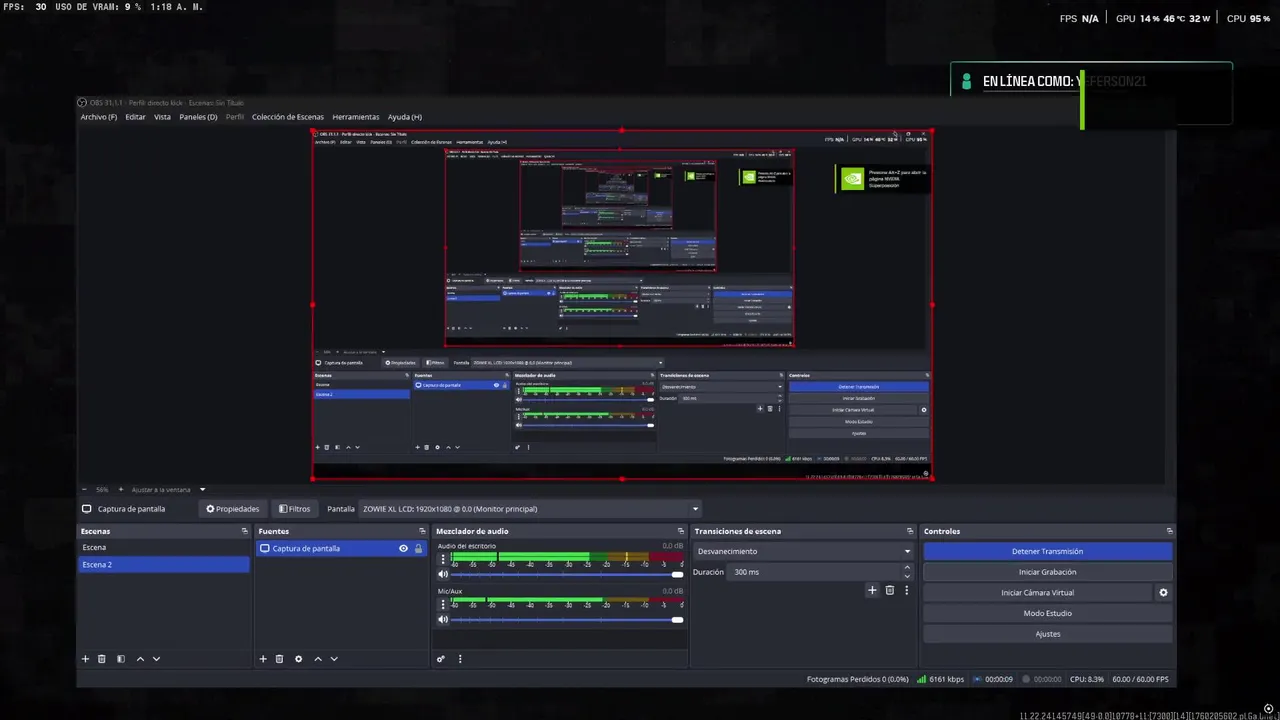Pop out Transiciones de escena dock
This screenshot has height=720, width=1280.
coord(910,531)
